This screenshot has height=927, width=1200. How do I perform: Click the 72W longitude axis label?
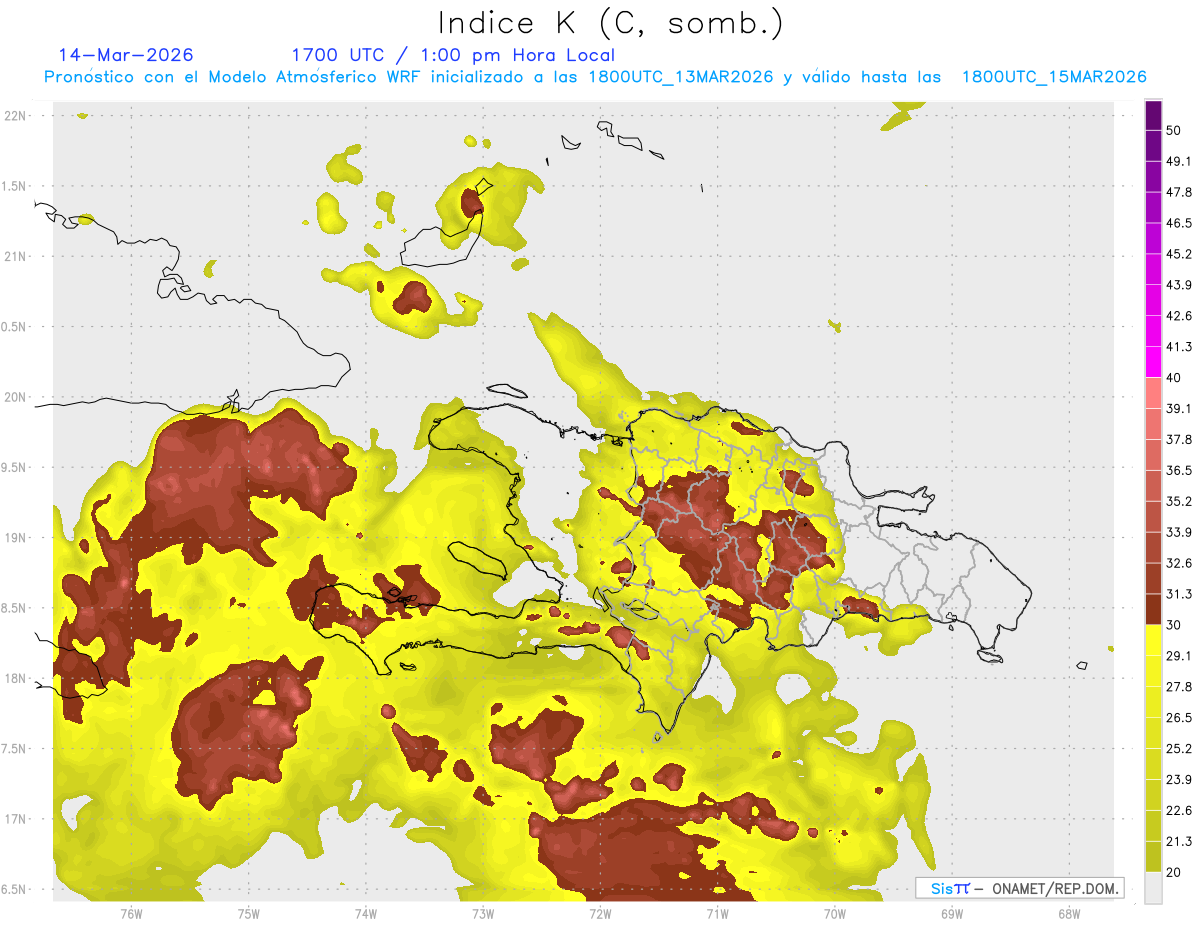[x=599, y=913]
